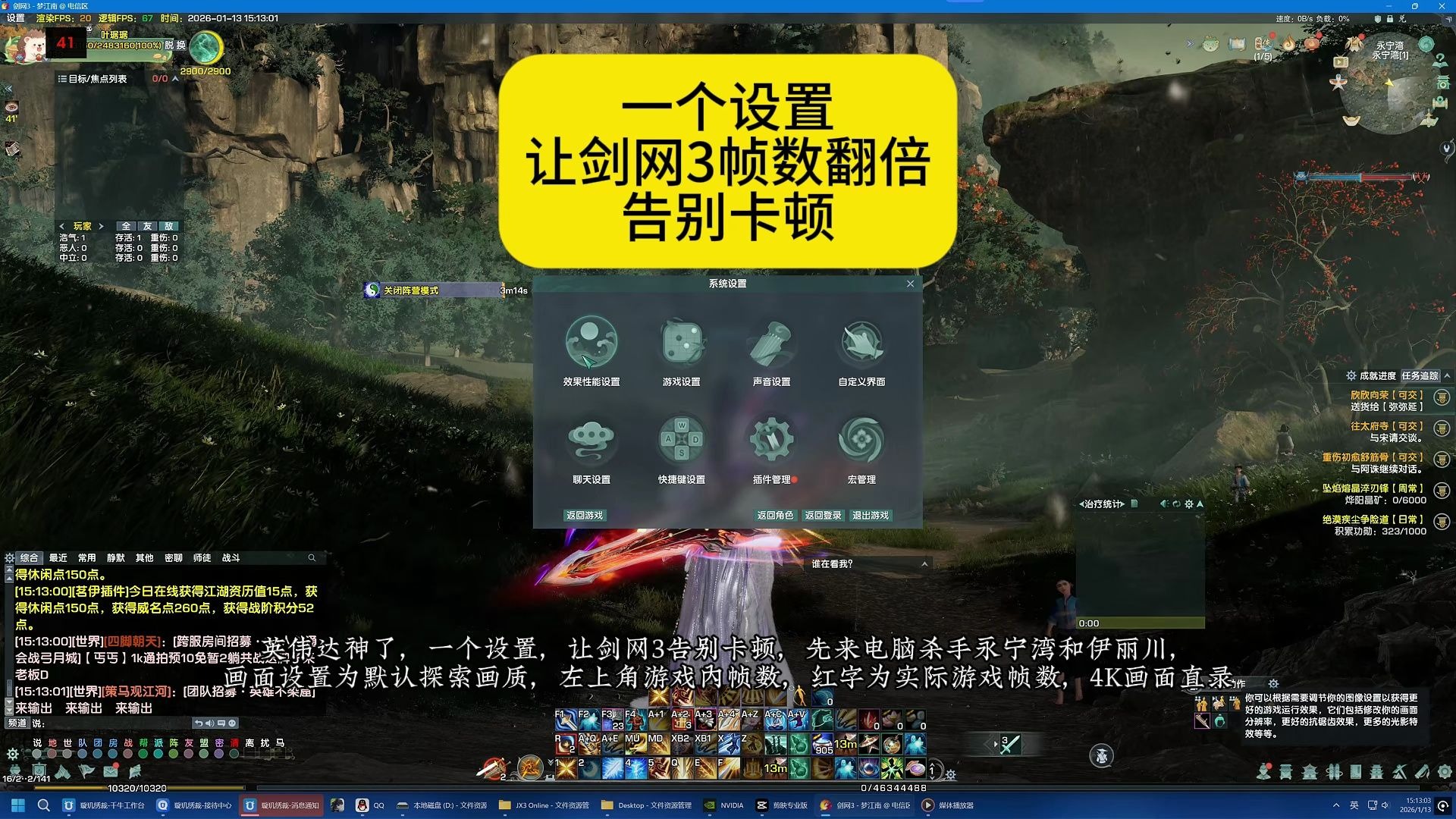The width and height of the screenshot is (1456, 819).
Task: Go to previous category before 玩家
Action: (61, 226)
